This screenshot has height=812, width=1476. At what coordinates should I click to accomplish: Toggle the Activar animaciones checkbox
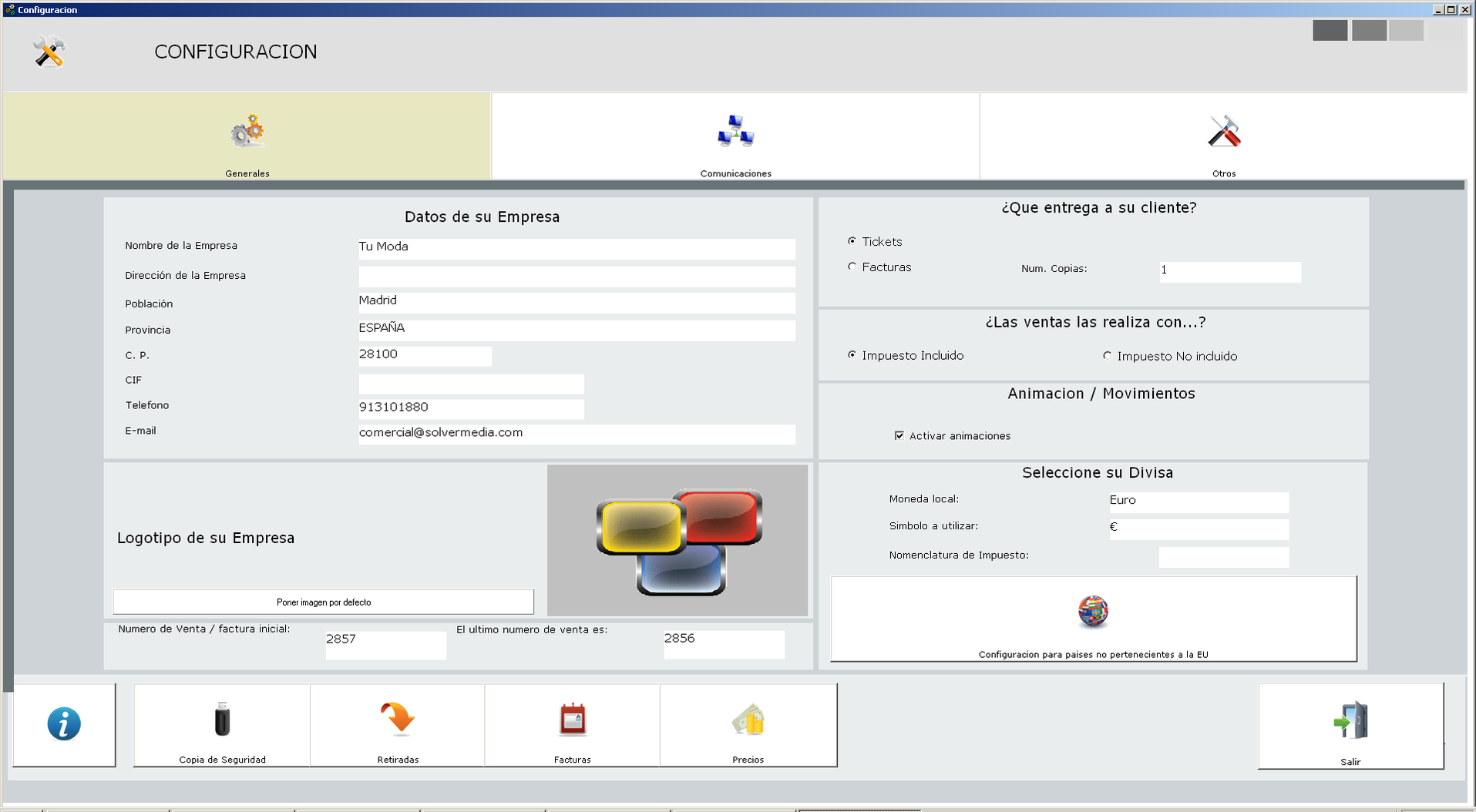click(x=899, y=436)
